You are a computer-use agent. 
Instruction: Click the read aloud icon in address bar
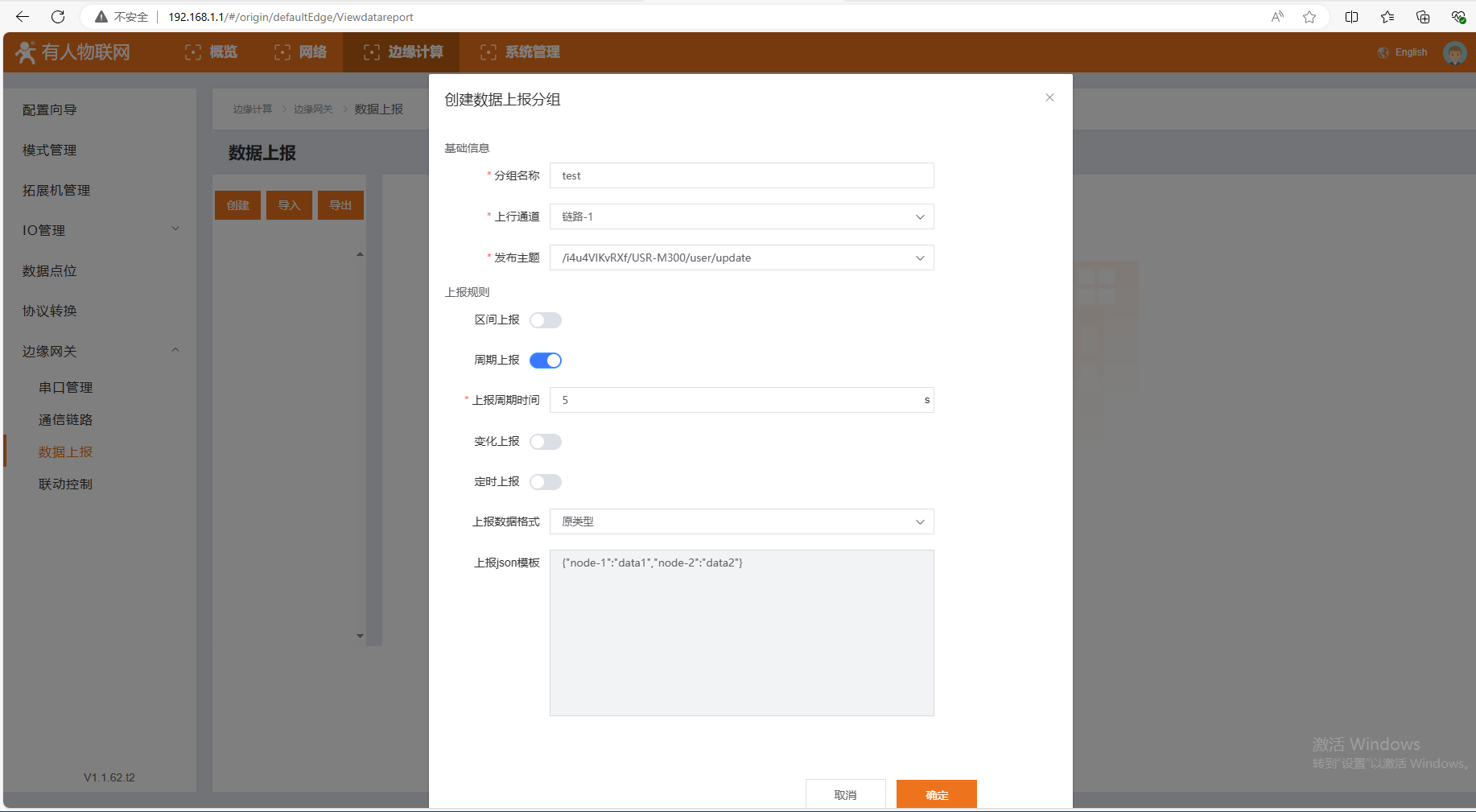click(x=1277, y=17)
